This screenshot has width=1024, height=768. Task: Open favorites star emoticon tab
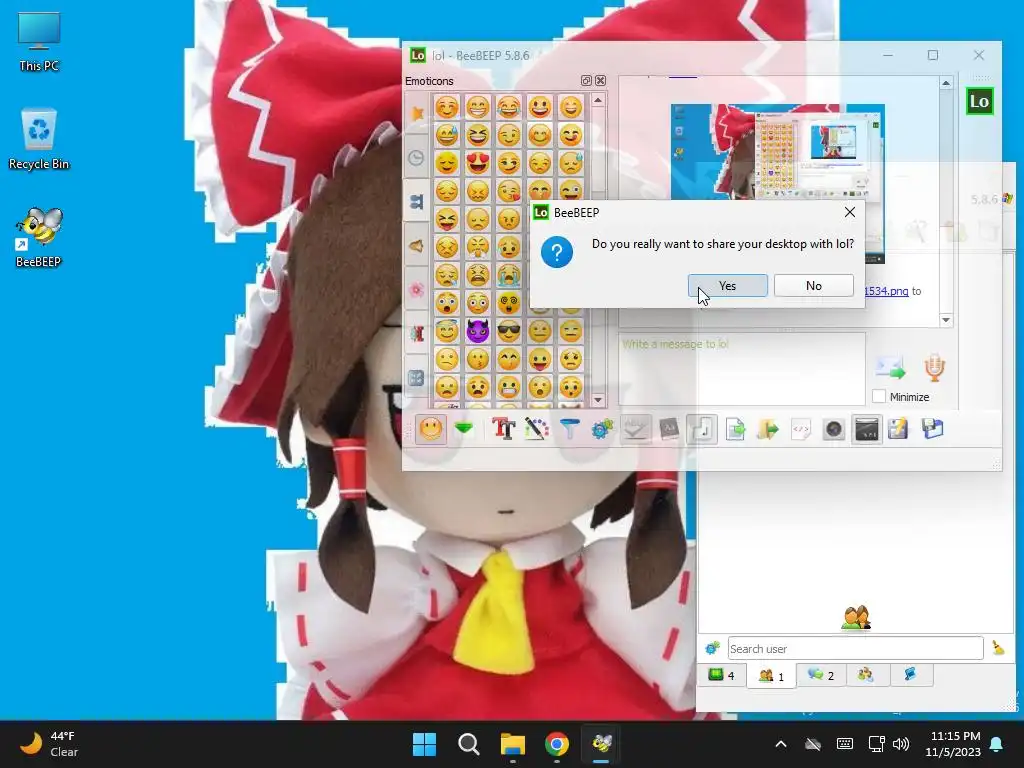pos(417,114)
